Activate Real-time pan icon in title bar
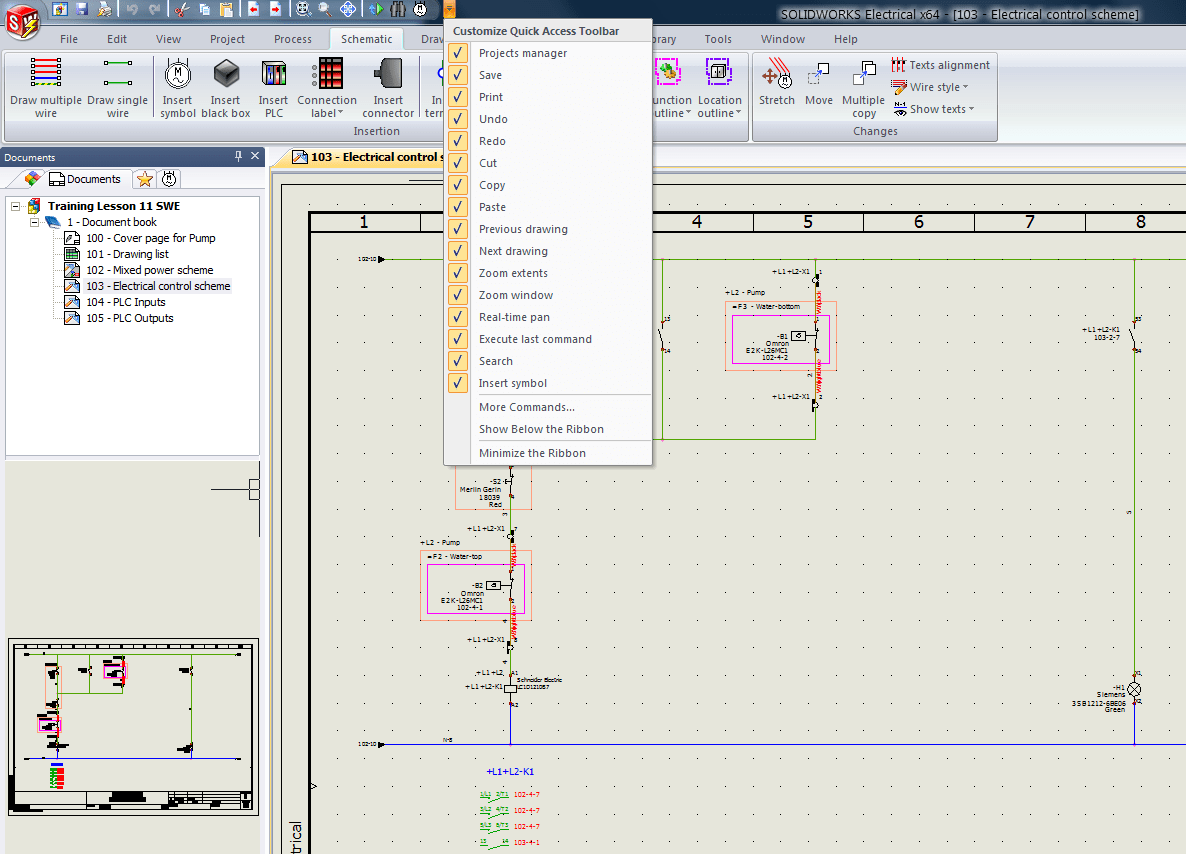Image resolution: width=1186 pixels, height=854 pixels. 348,9
